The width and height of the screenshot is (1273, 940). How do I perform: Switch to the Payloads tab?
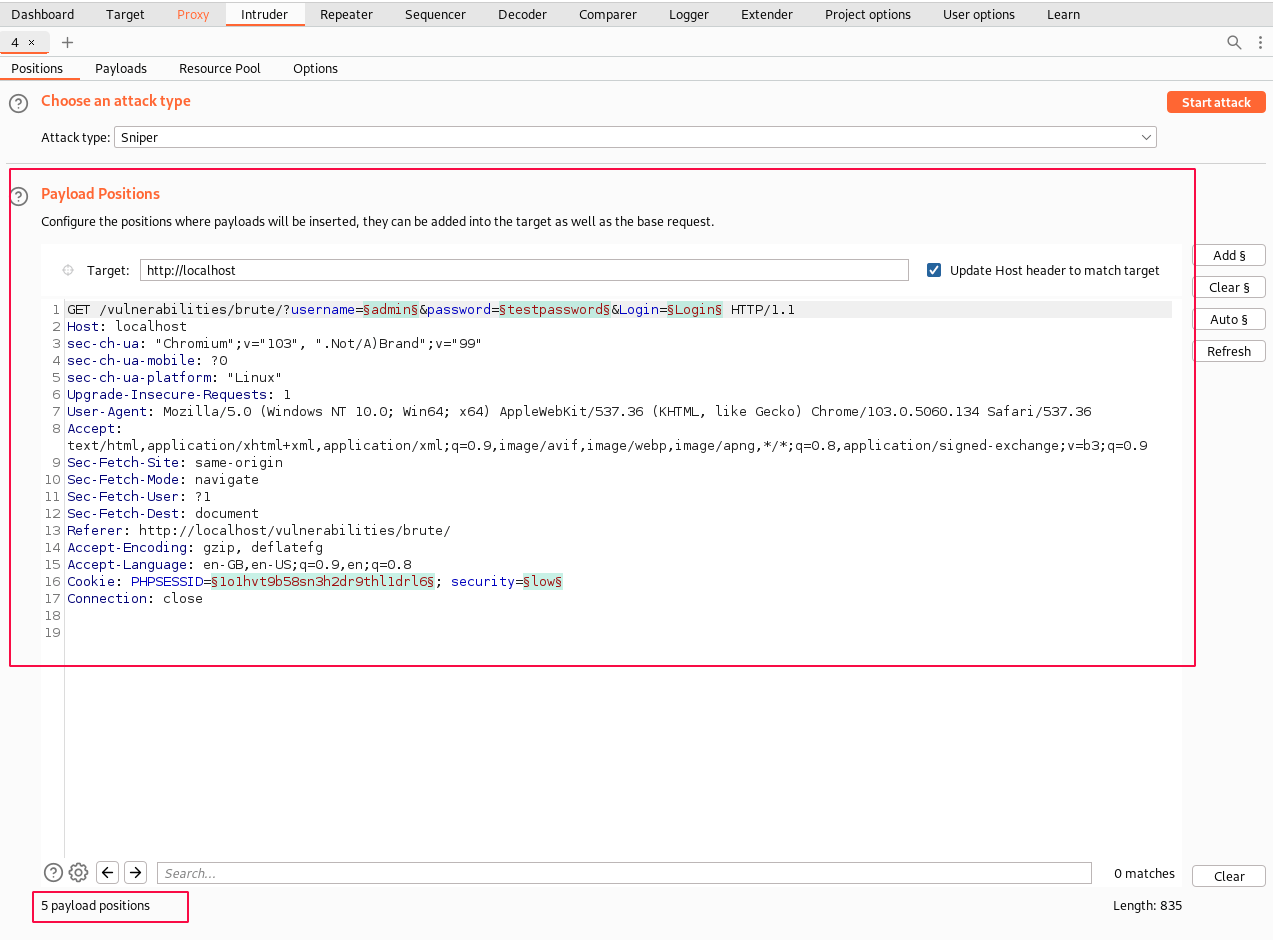121,68
